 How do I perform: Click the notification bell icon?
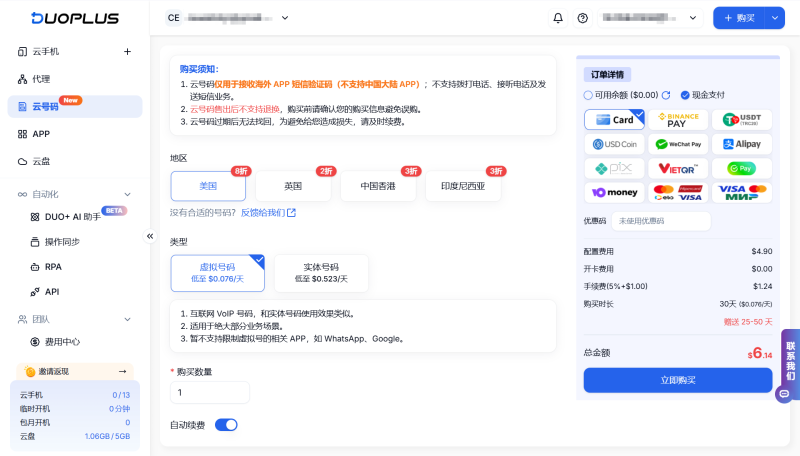pyautogui.click(x=558, y=18)
